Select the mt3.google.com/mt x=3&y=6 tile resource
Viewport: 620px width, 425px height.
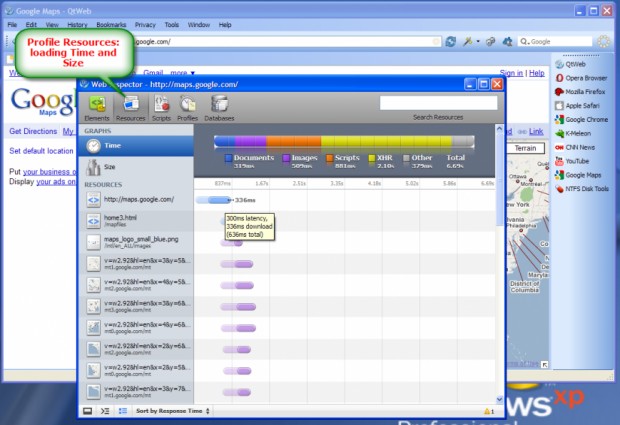tap(136, 306)
